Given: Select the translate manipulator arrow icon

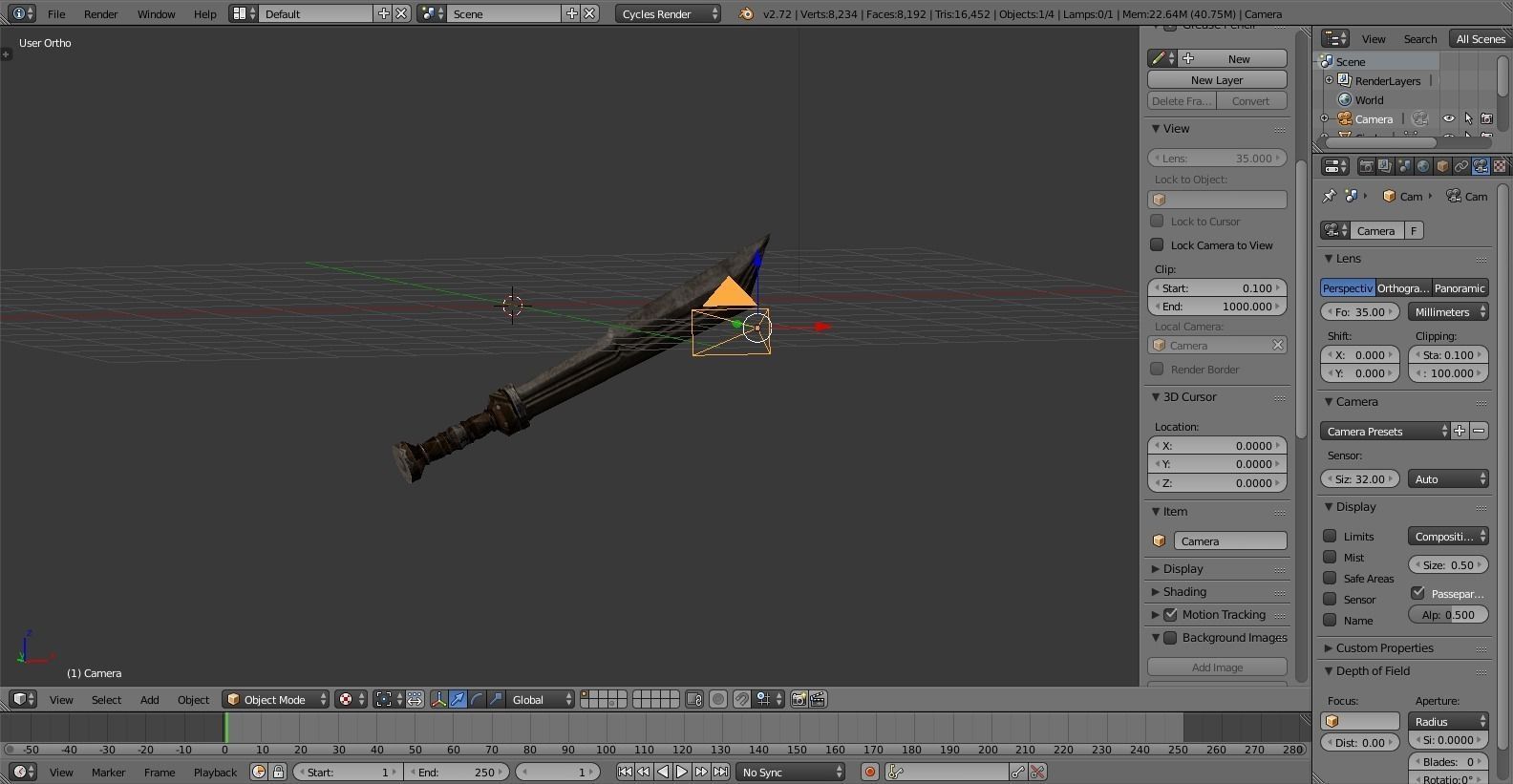Looking at the screenshot, I should point(458,699).
